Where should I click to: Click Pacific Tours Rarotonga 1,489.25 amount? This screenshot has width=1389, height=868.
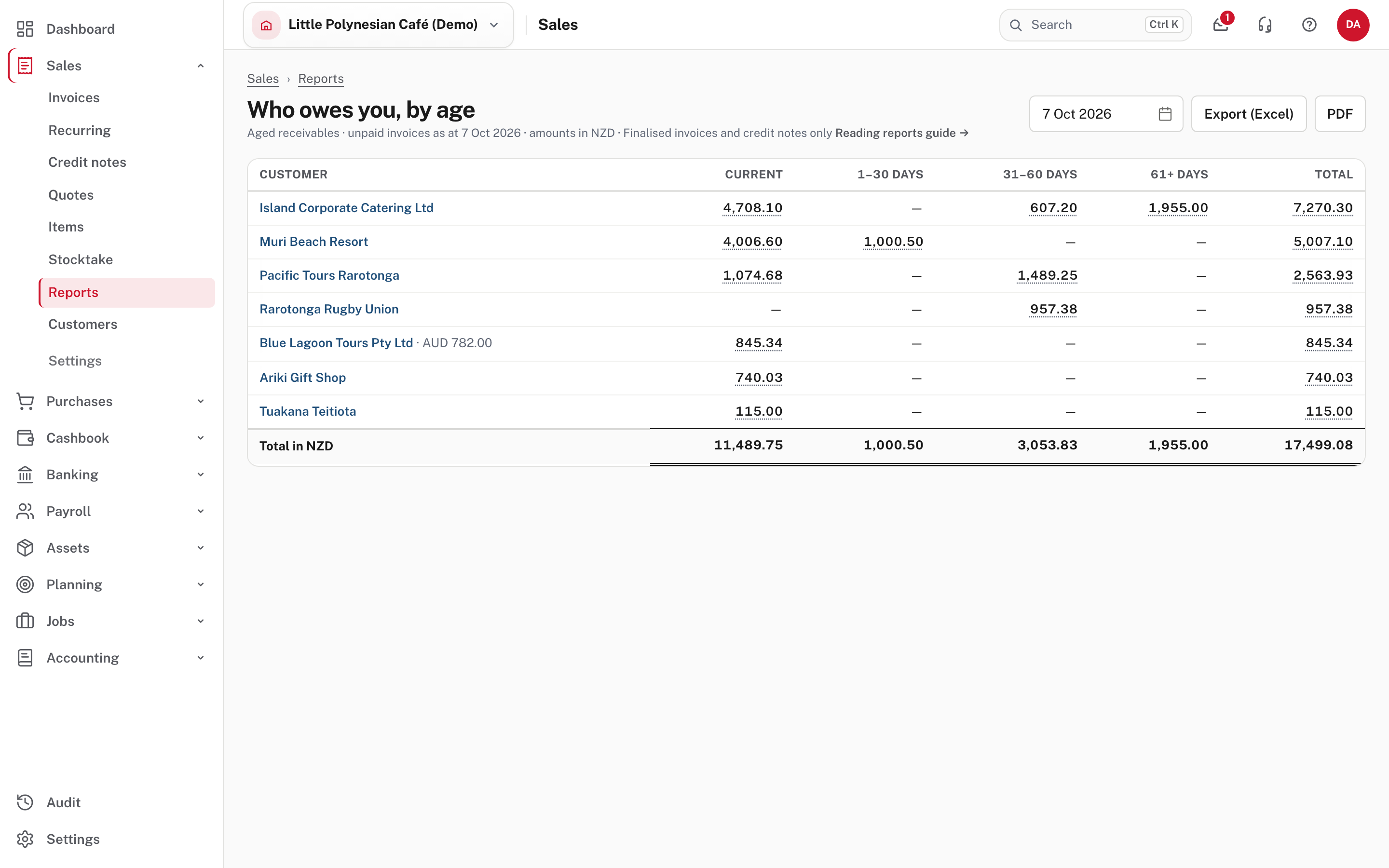coord(1048,275)
